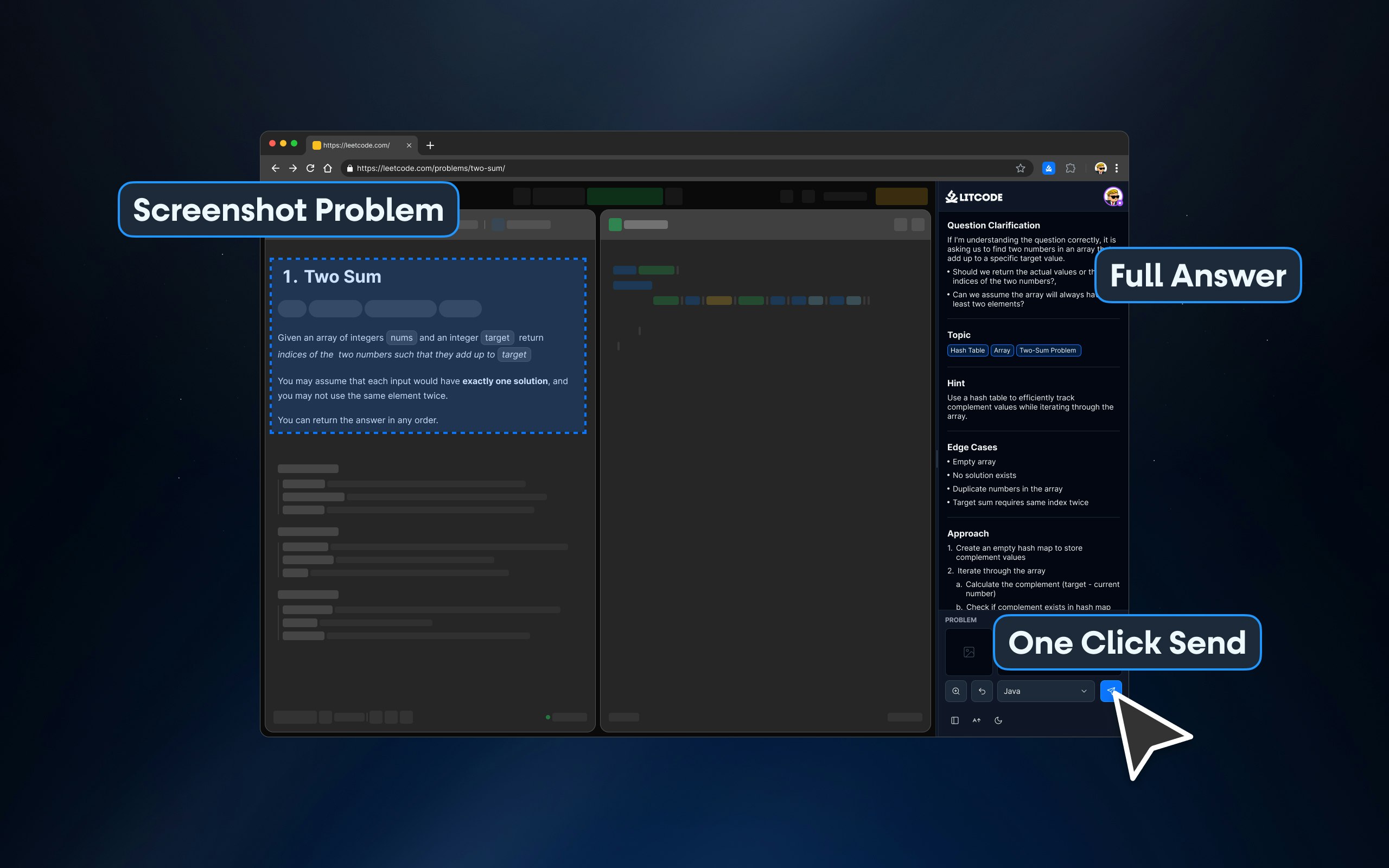
Task: Click the zoom-in magnifier button
Action: pyautogui.click(x=955, y=691)
